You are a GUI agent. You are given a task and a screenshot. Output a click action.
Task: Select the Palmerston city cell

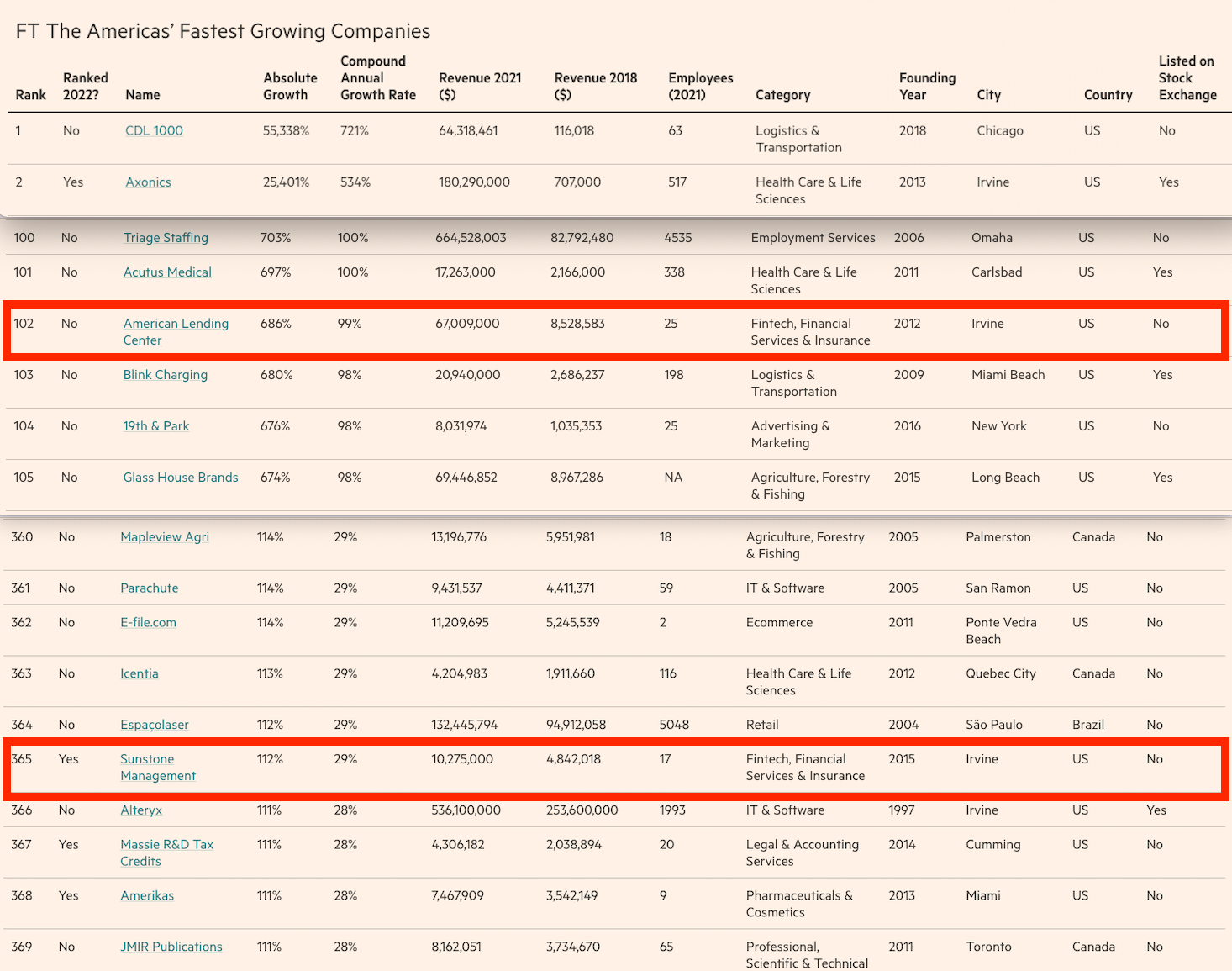click(998, 537)
